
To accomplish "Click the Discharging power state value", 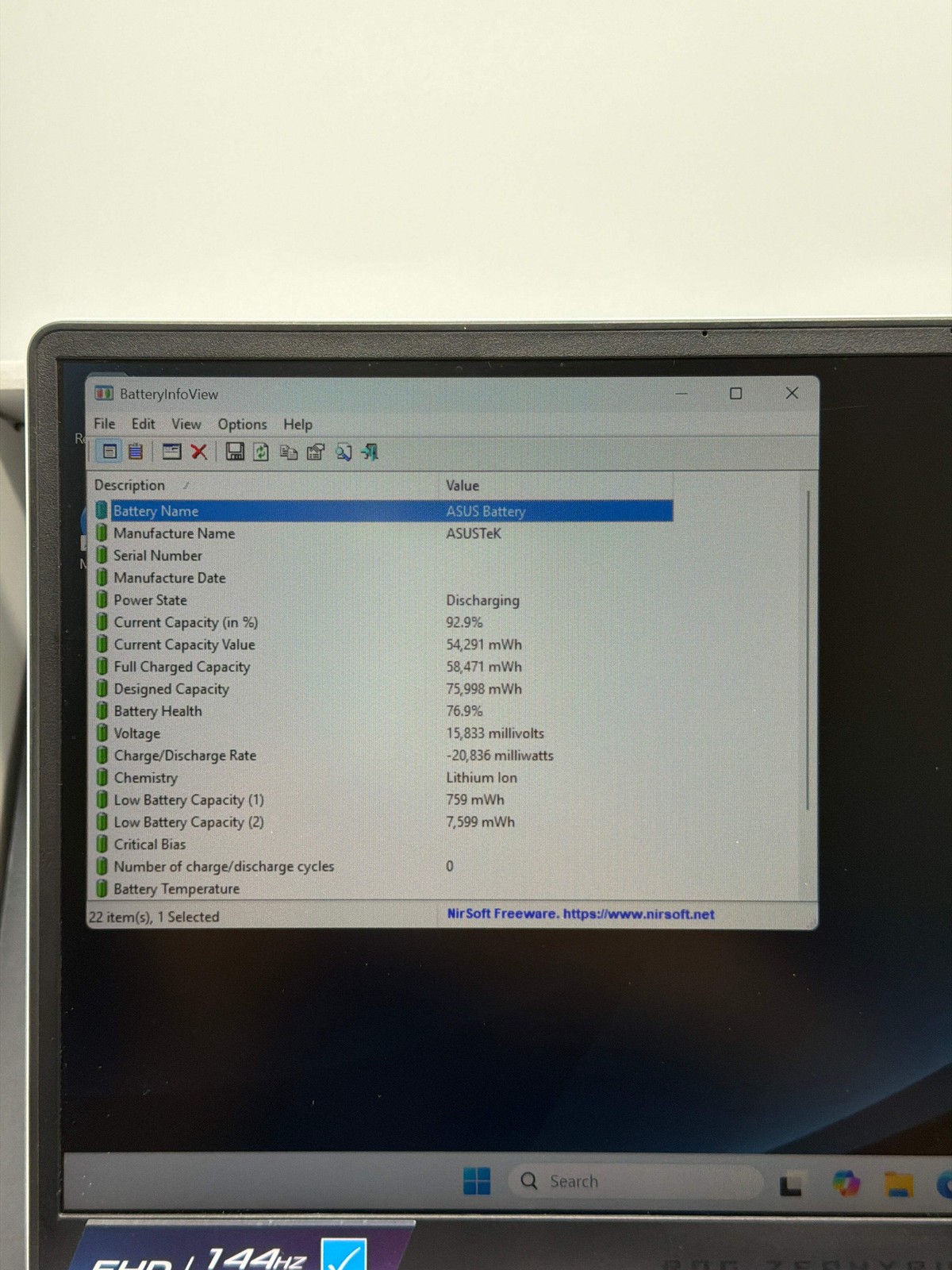I will coord(482,599).
